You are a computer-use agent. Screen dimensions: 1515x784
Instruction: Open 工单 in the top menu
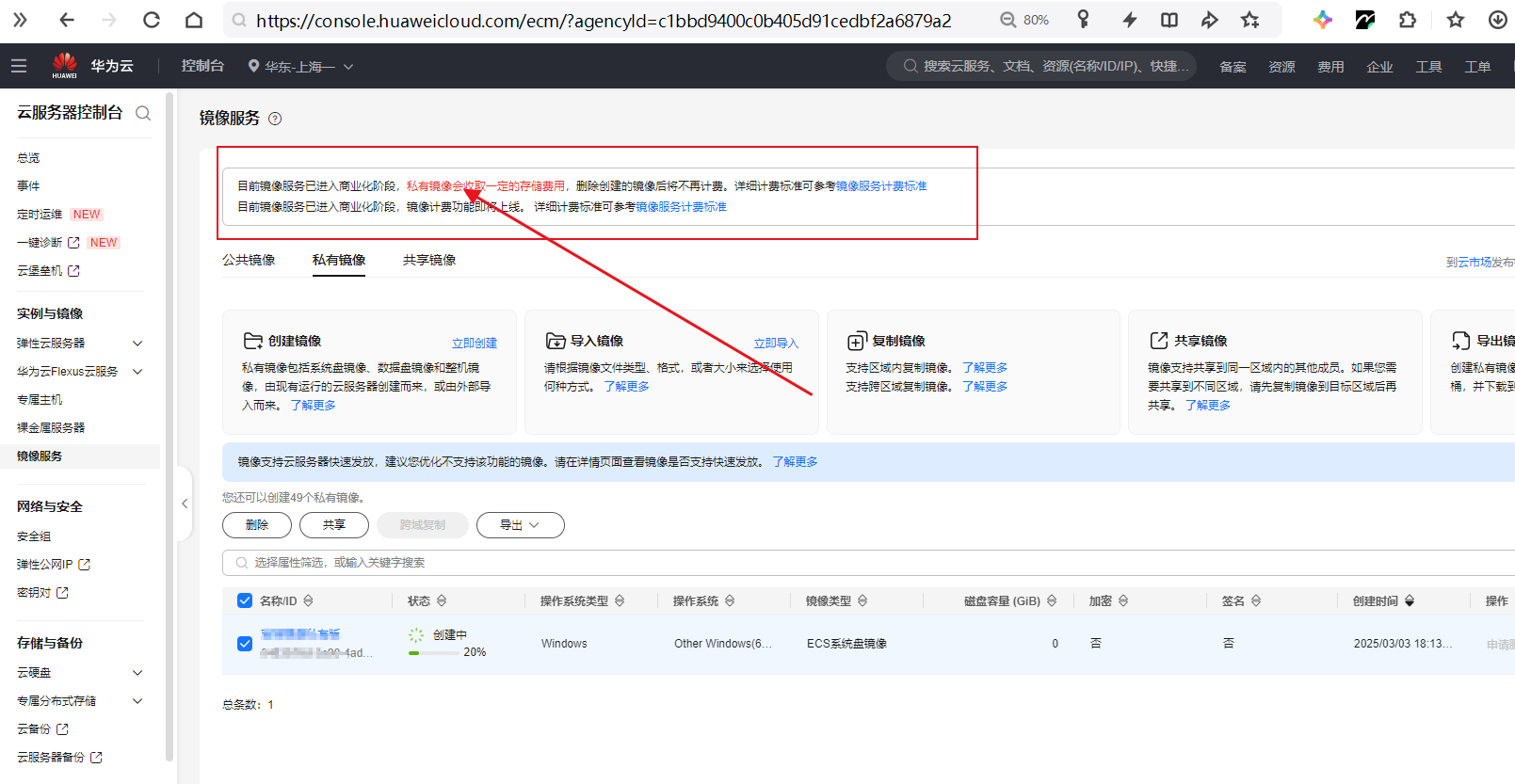click(1477, 67)
